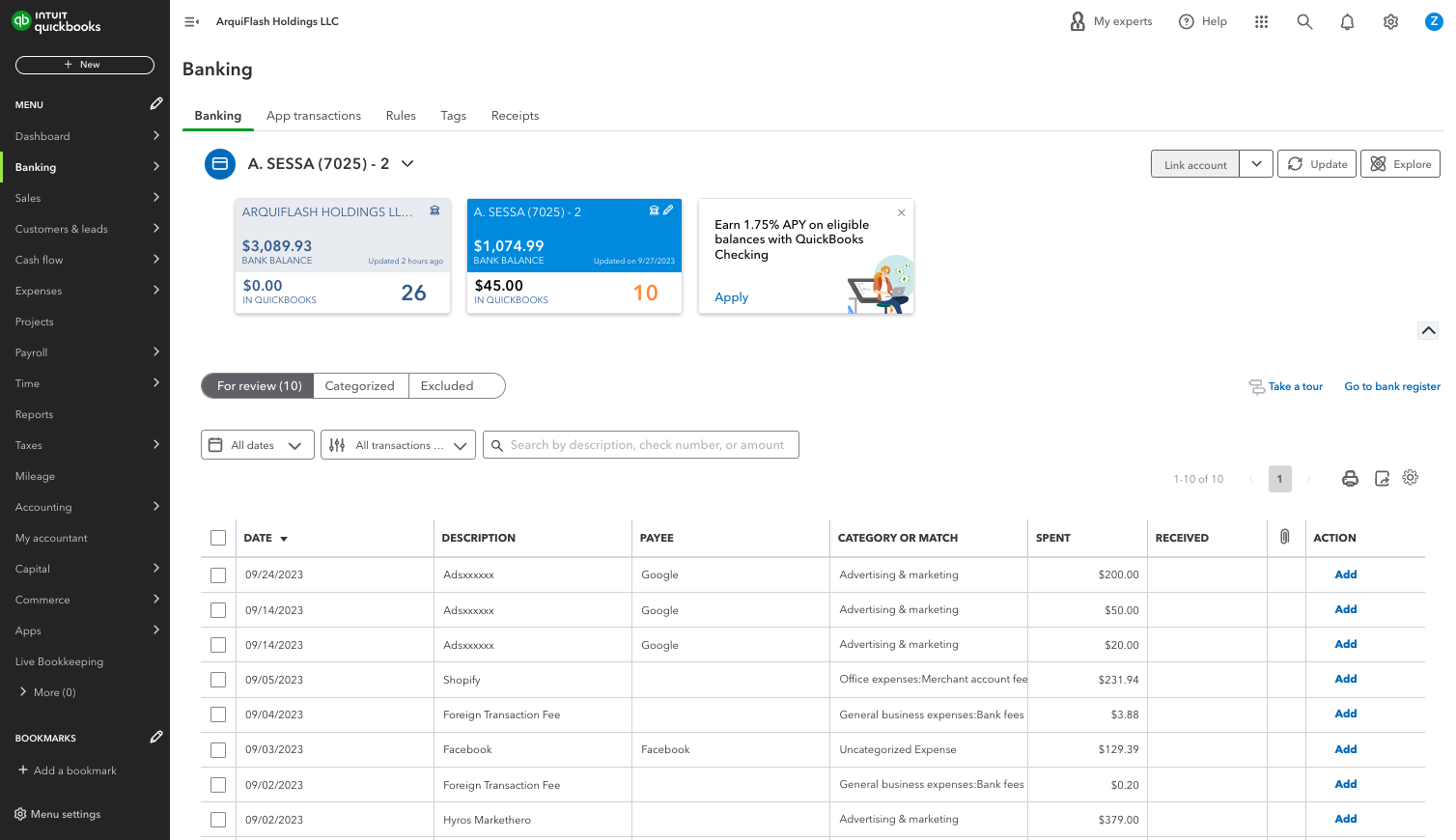Edit bookmarks using the pencil icon
This screenshot has width=1456, height=840.
coord(156,737)
